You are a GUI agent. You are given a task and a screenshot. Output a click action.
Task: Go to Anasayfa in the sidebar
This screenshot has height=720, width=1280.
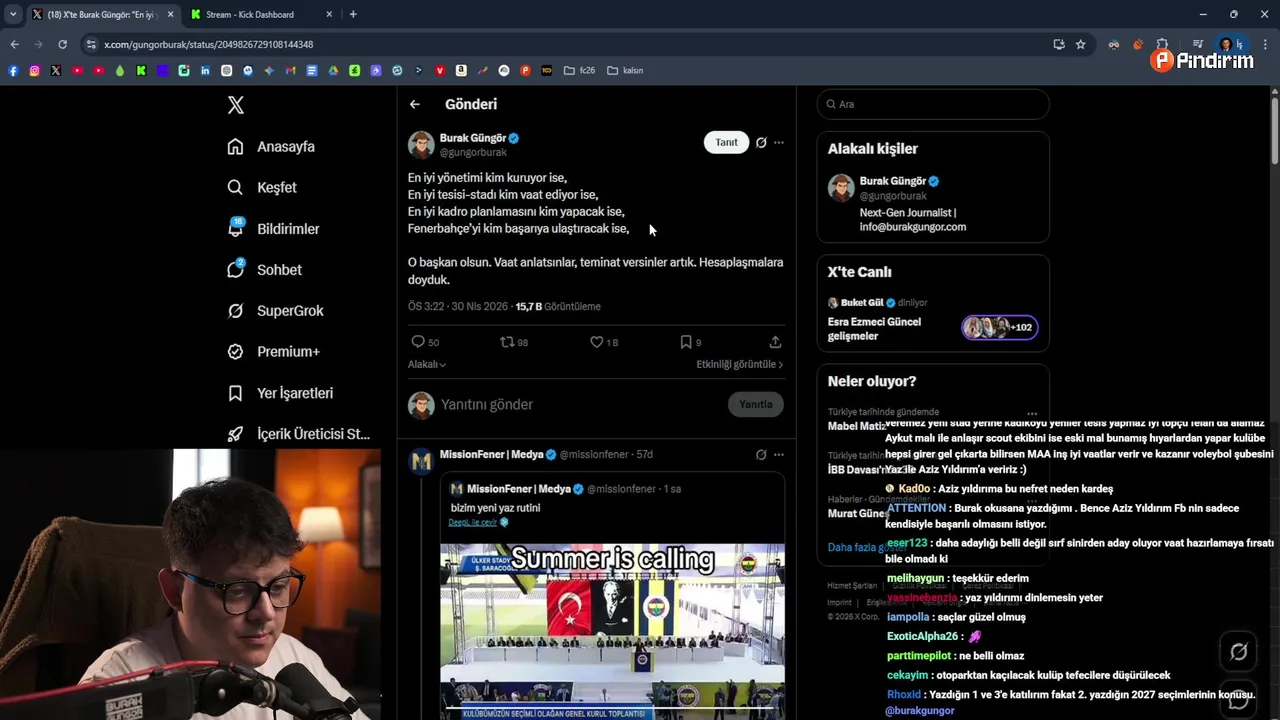coord(271,147)
